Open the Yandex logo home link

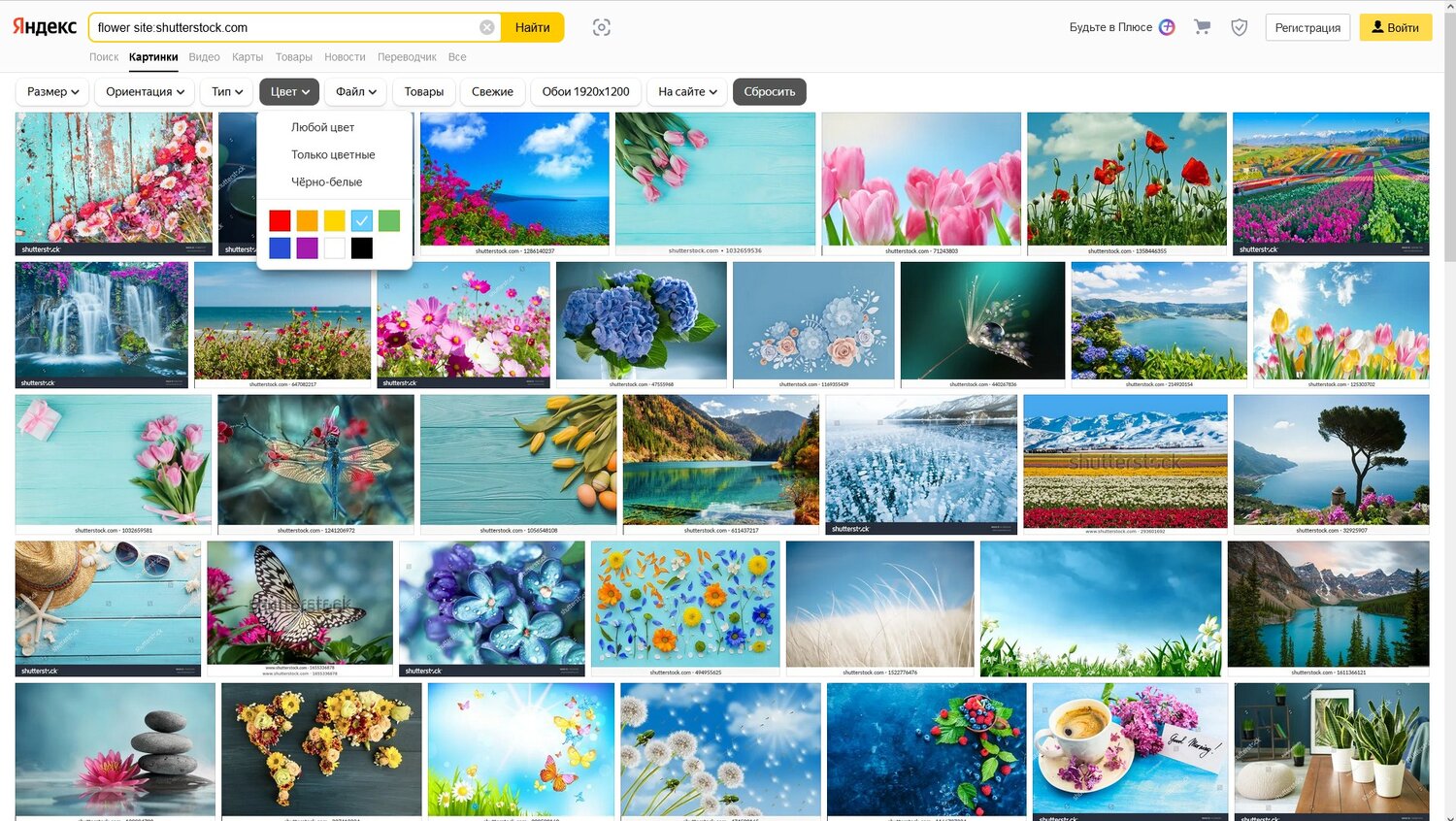[45, 27]
